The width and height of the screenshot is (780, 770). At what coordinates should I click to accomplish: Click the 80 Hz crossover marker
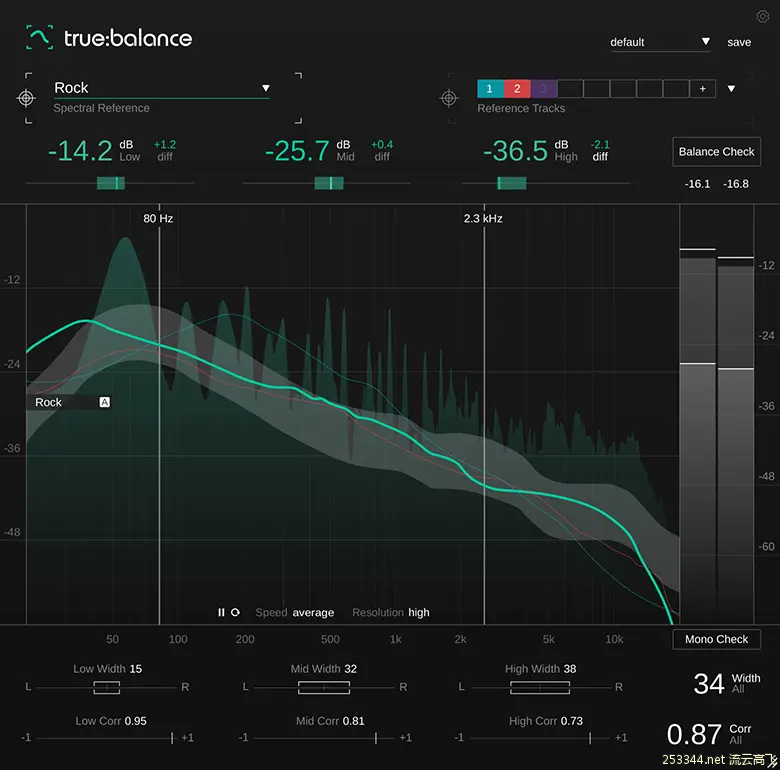(158, 218)
